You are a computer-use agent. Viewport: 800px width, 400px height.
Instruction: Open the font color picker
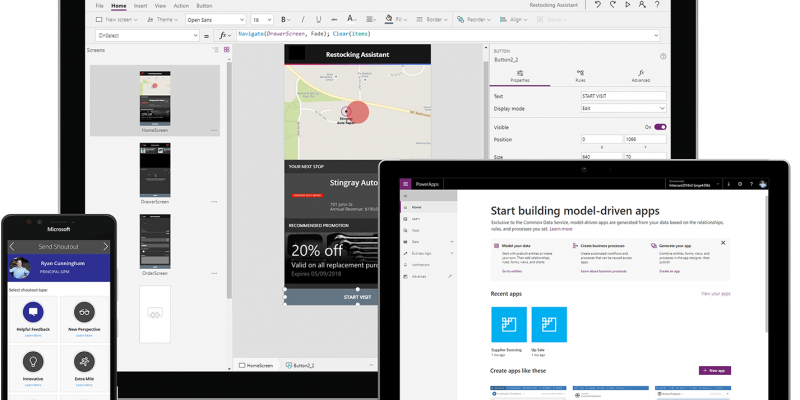[354, 19]
